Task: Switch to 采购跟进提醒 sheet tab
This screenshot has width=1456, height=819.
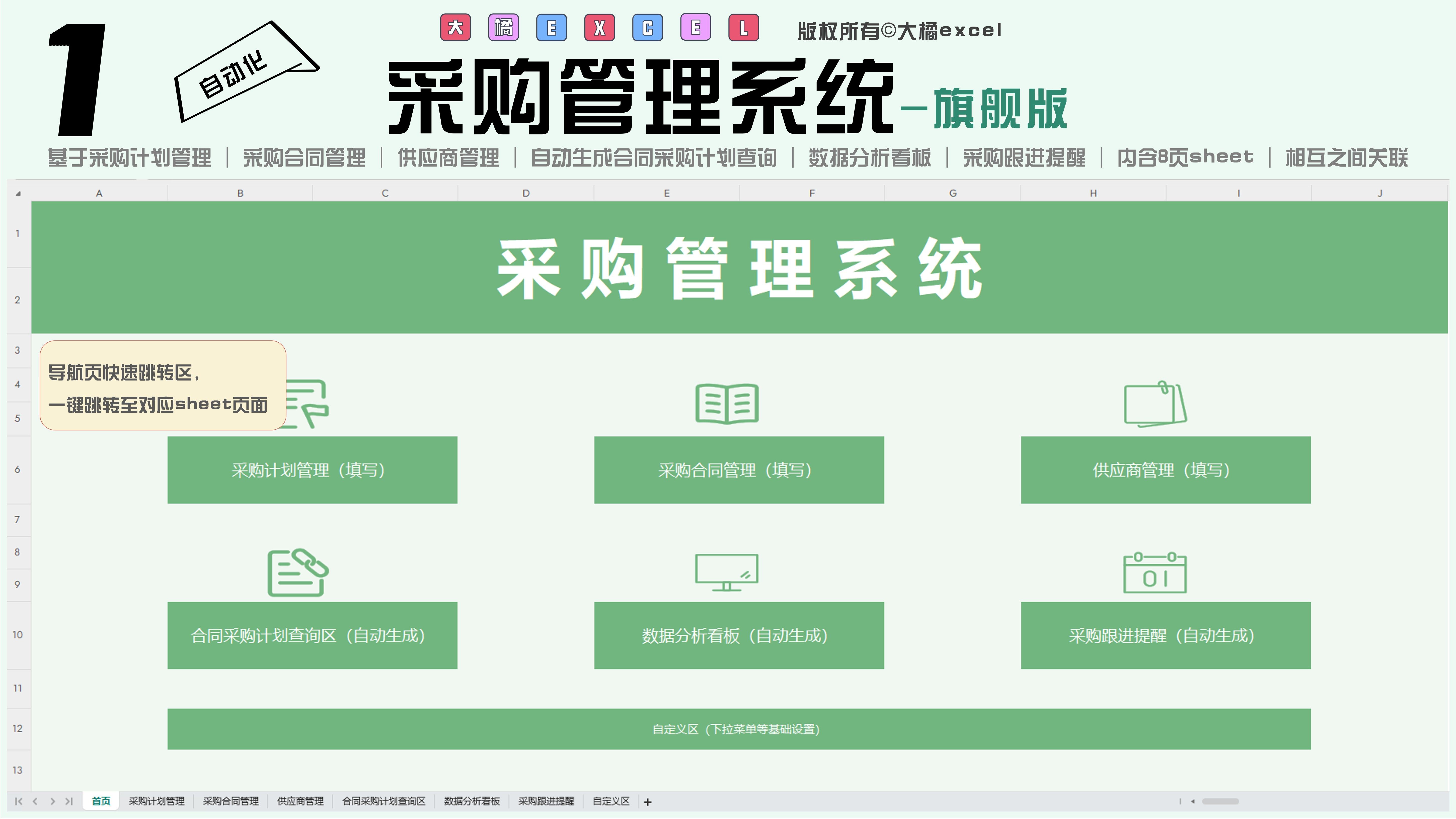Action: click(x=546, y=801)
